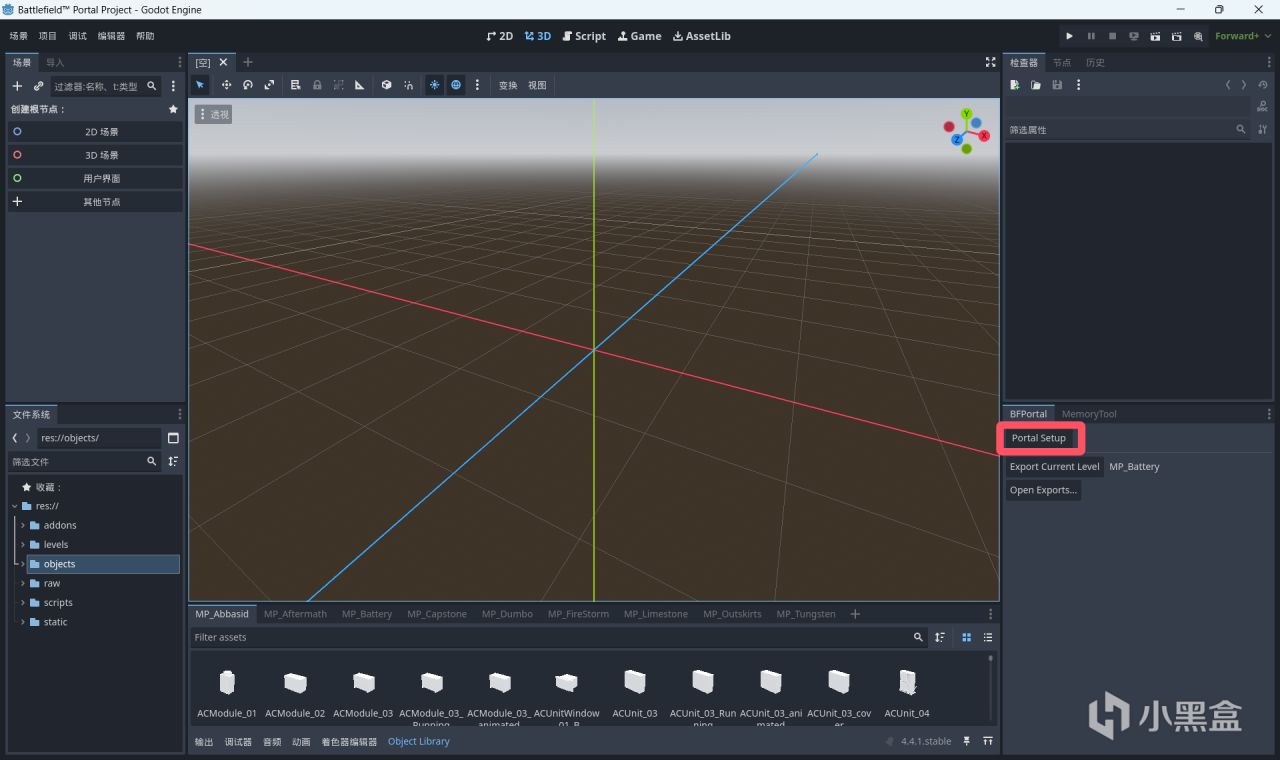Viewport: 1280px width, 760px height.
Task: Click the Run Current Scene clapperboard icon
Action: [1155, 36]
